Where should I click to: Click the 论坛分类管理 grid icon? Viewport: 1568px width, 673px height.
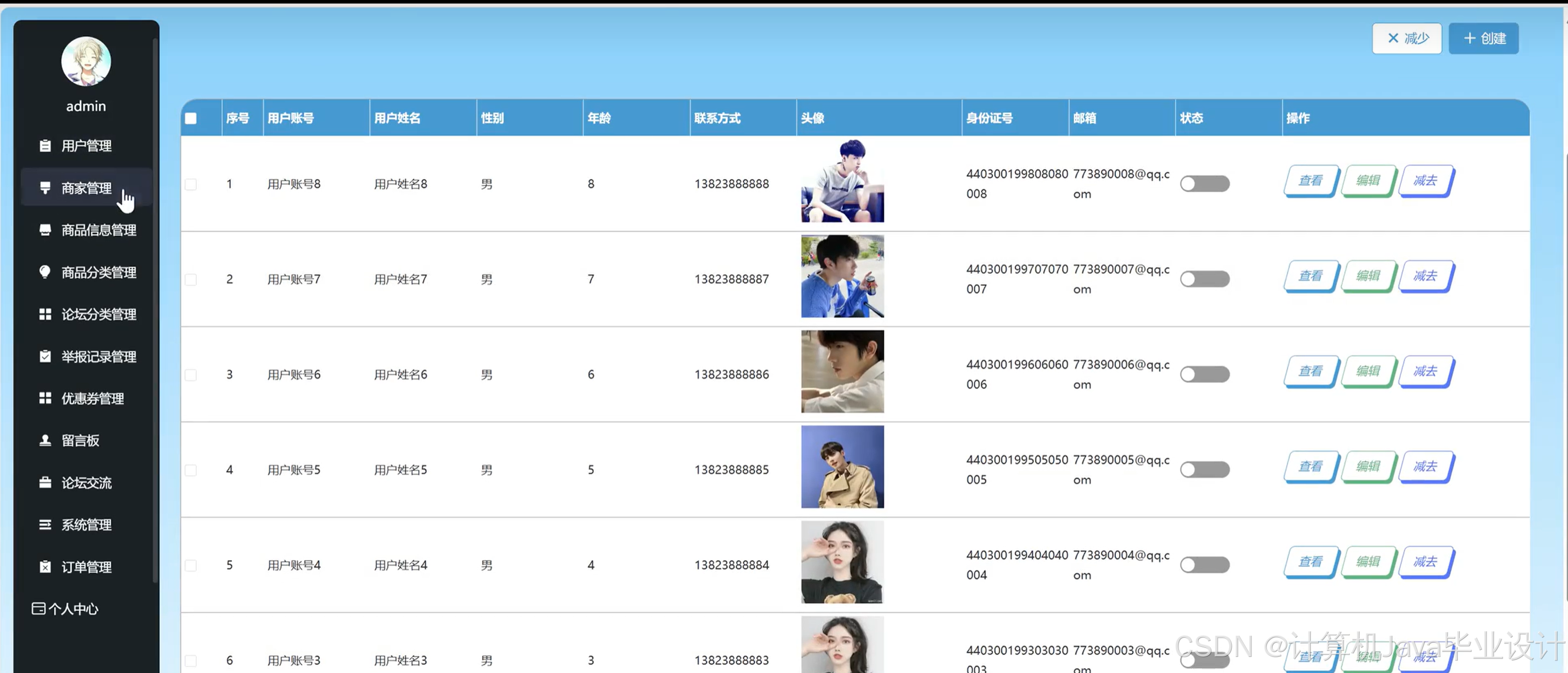click(45, 314)
